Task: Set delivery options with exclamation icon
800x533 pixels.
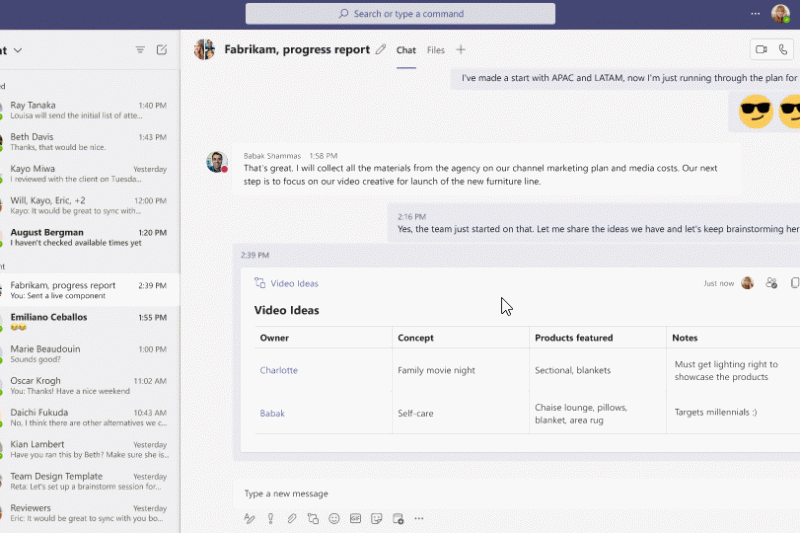Action: [x=270, y=519]
